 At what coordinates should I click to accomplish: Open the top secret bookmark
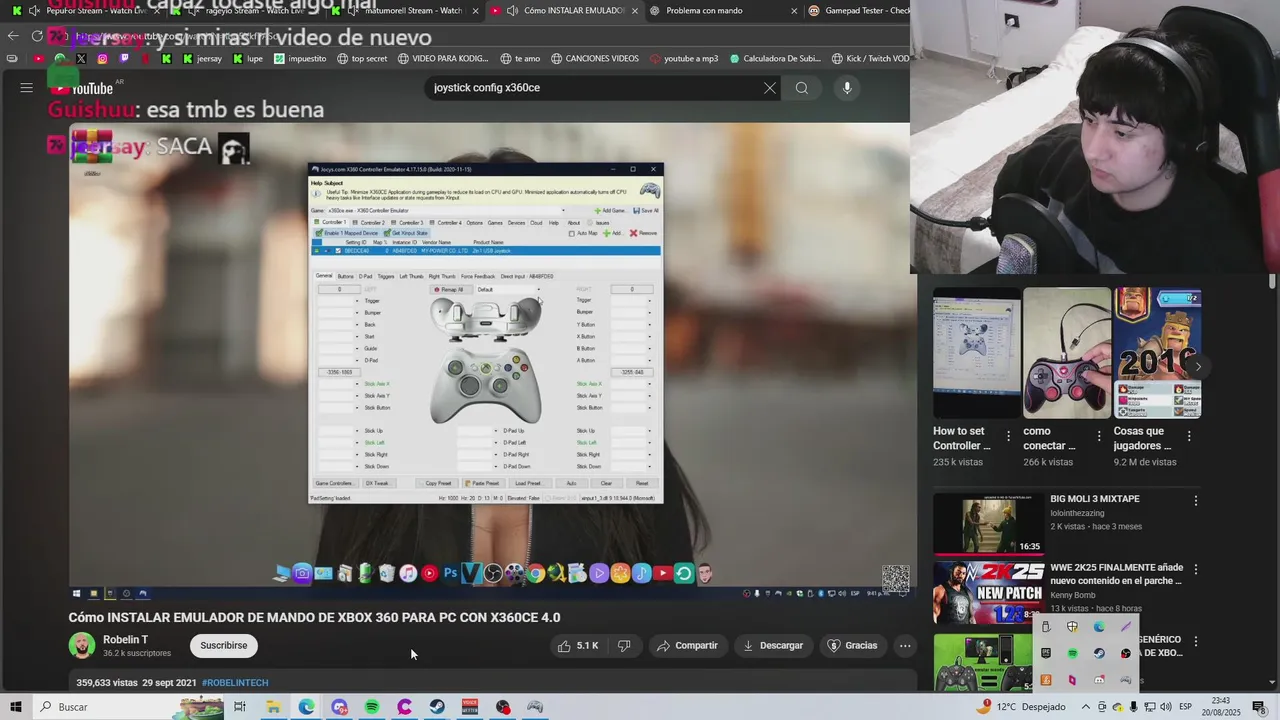point(361,59)
